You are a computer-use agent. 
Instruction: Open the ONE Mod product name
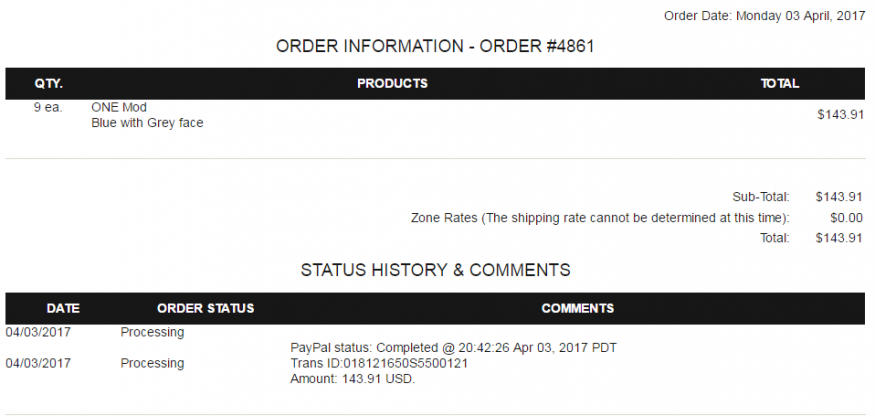coord(119,107)
